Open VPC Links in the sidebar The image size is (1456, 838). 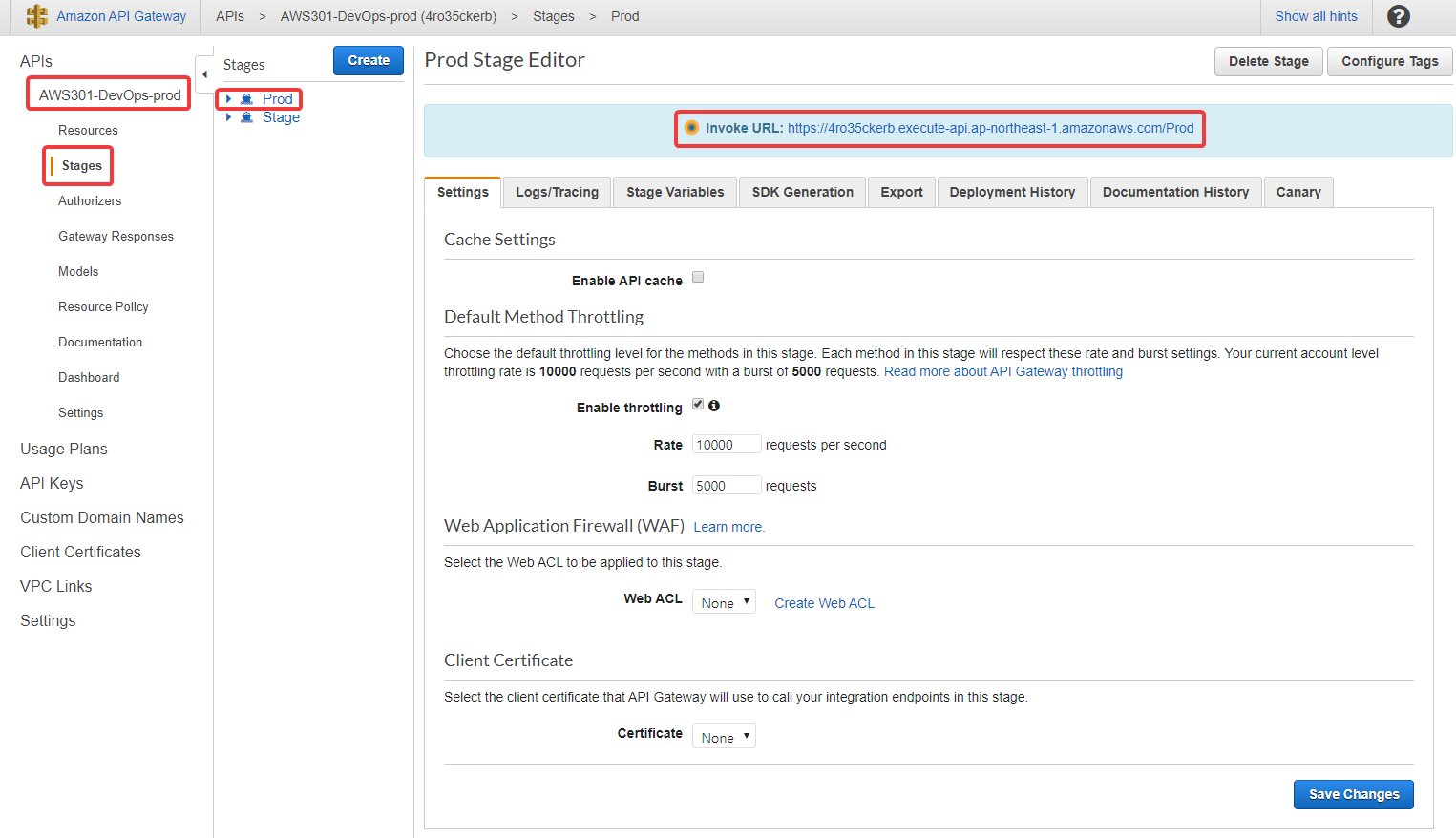pyautogui.click(x=56, y=586)
